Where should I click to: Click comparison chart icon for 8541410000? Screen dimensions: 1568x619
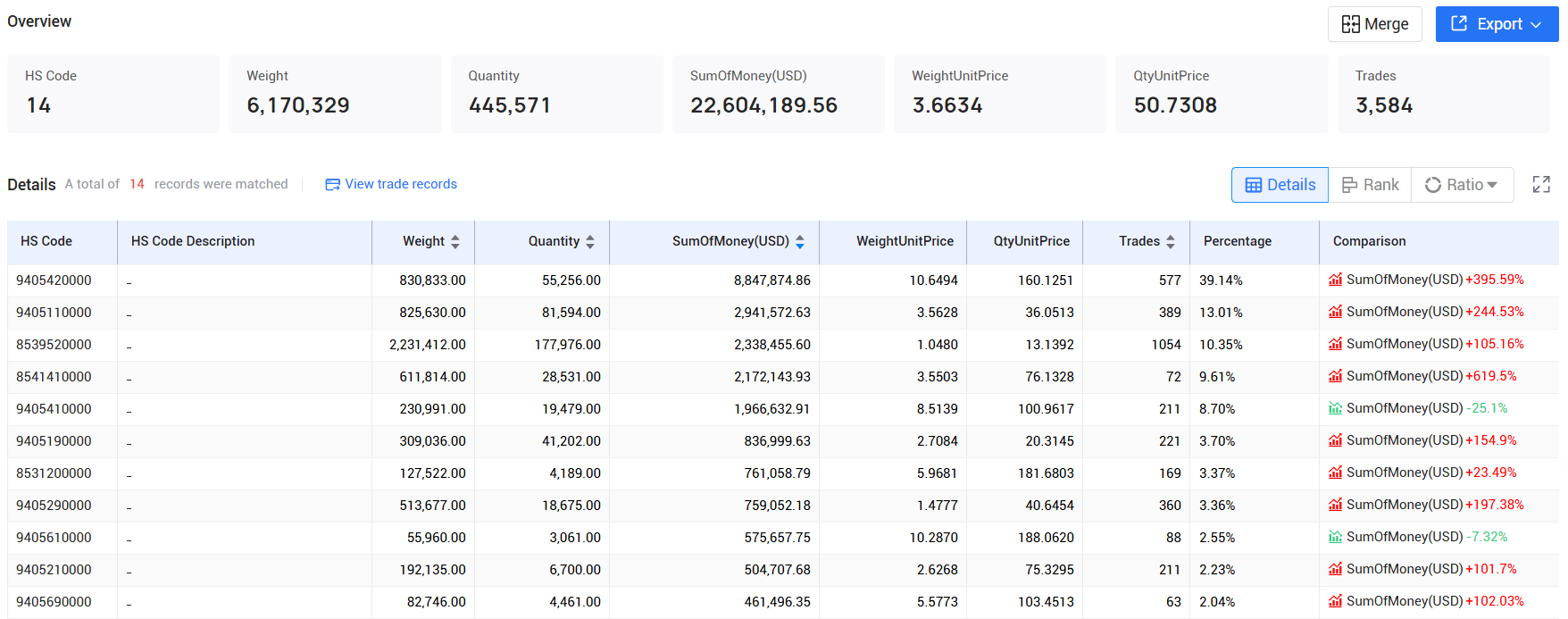[x=1336, y=376]
